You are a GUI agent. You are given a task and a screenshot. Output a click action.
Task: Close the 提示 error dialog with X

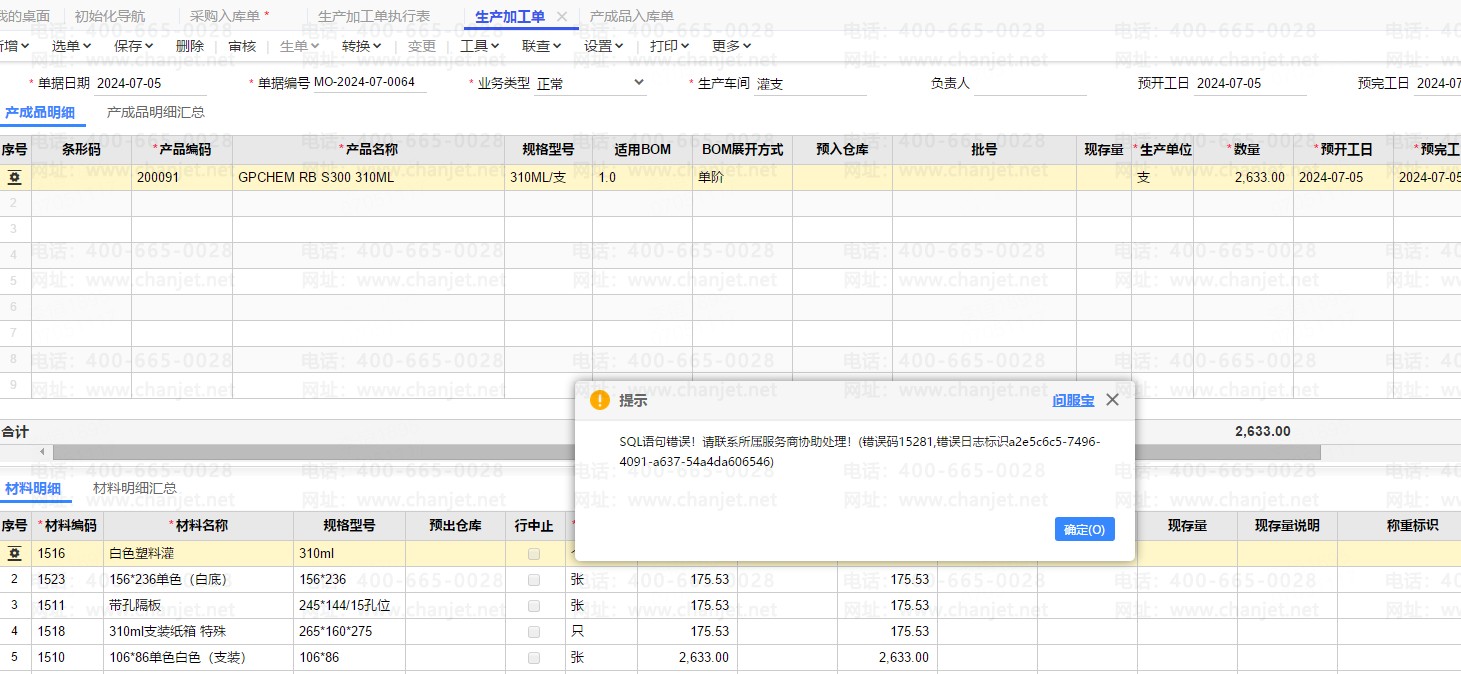(1112, 400)
